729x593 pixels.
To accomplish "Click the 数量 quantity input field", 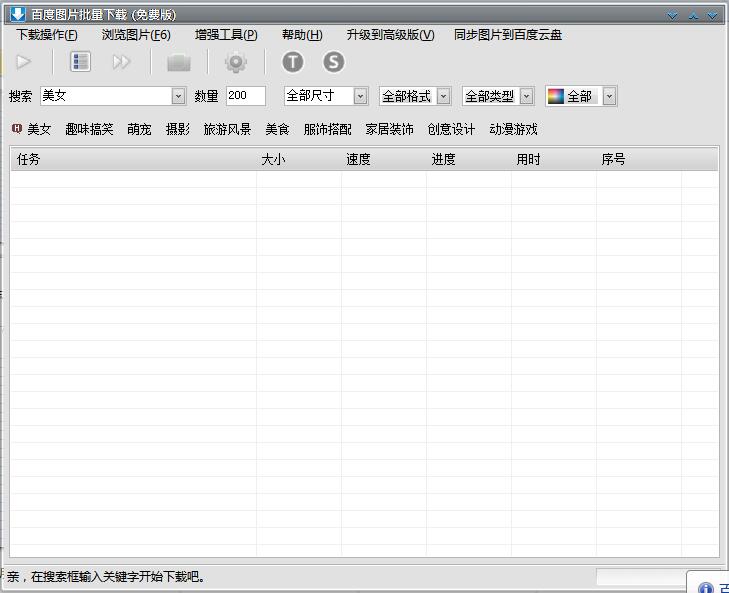I will [245, 96].
